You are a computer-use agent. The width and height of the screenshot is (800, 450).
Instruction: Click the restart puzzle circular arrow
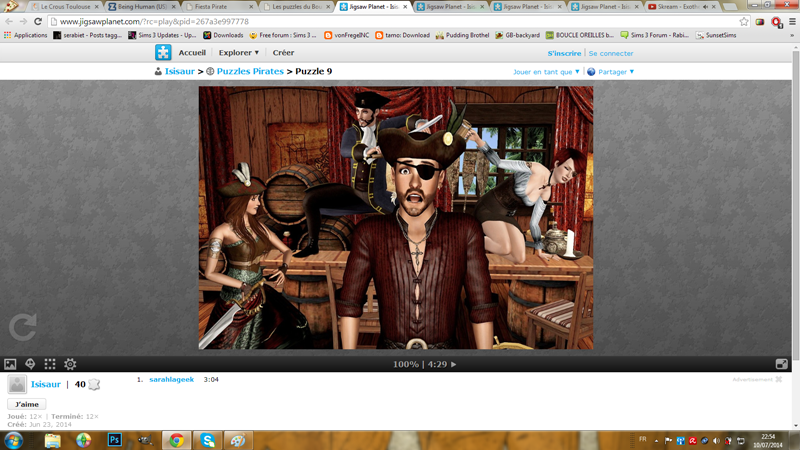pos(23,327)
